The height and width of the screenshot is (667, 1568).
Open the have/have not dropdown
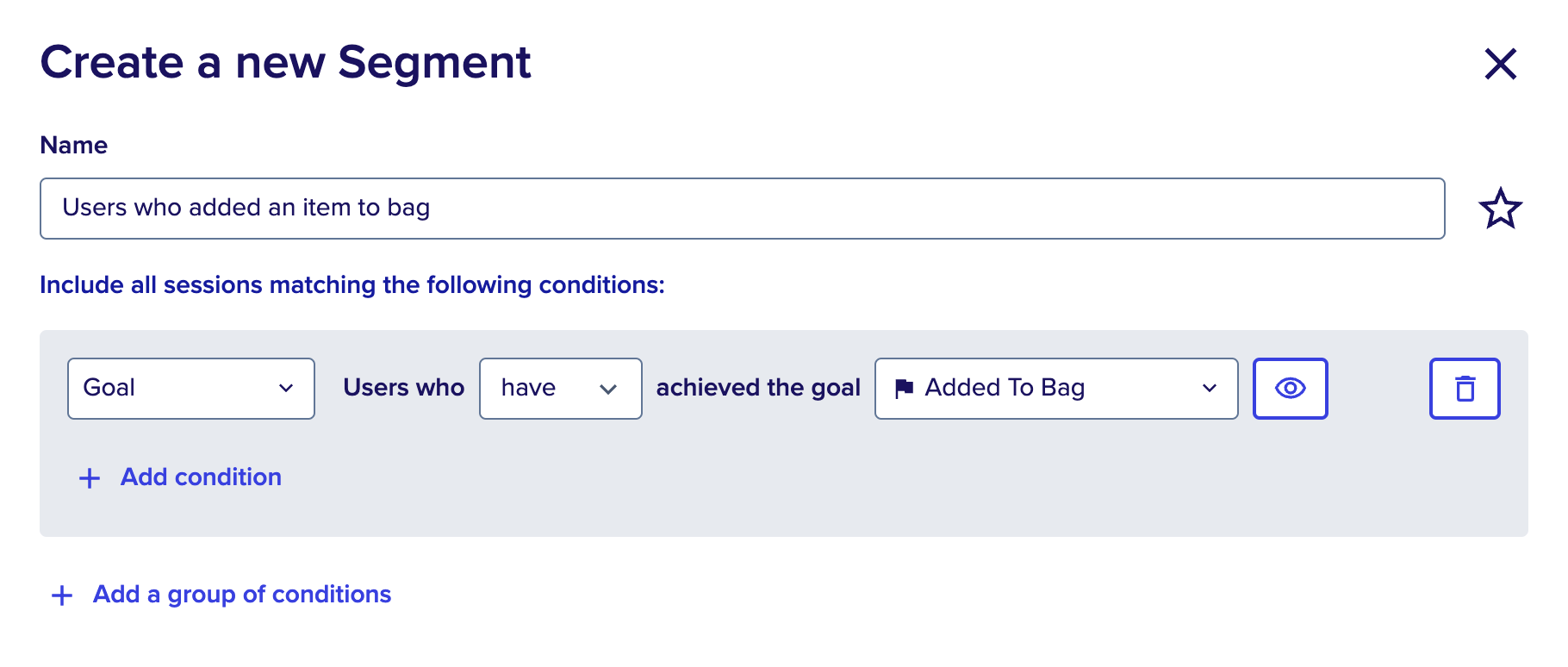(x=560, y=388)
